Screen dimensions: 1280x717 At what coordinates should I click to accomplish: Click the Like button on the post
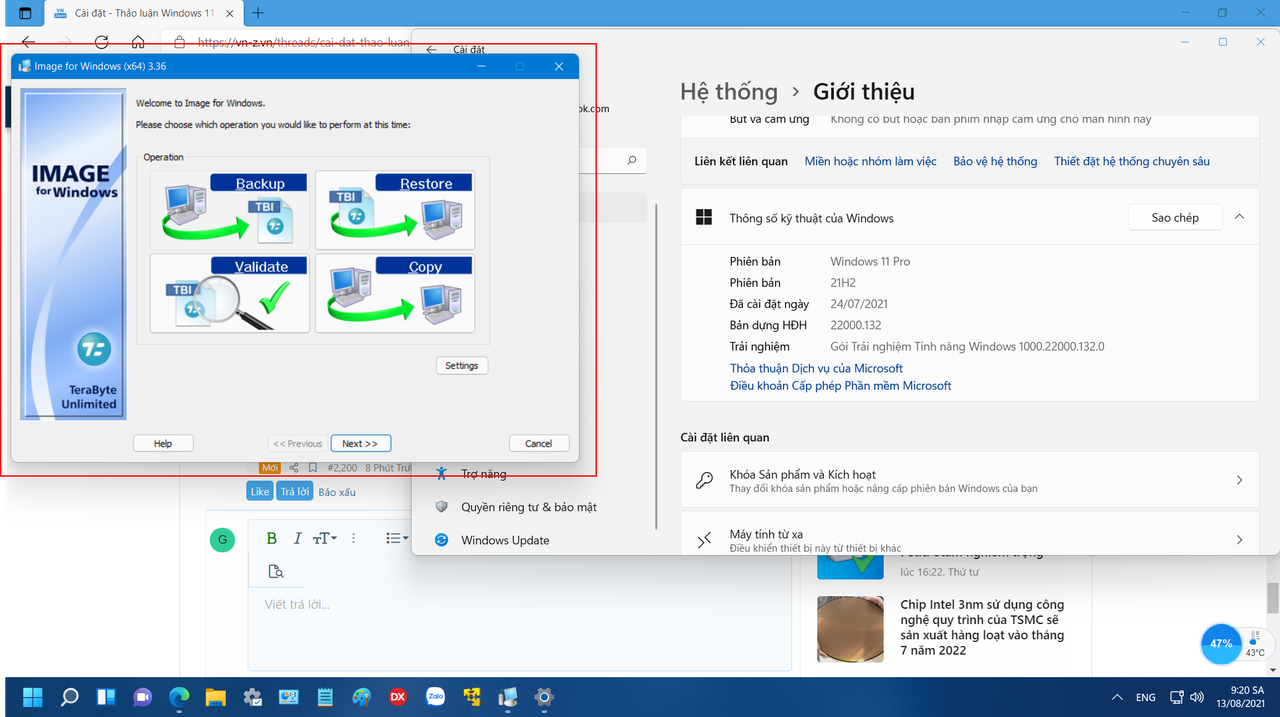point(260,492)
